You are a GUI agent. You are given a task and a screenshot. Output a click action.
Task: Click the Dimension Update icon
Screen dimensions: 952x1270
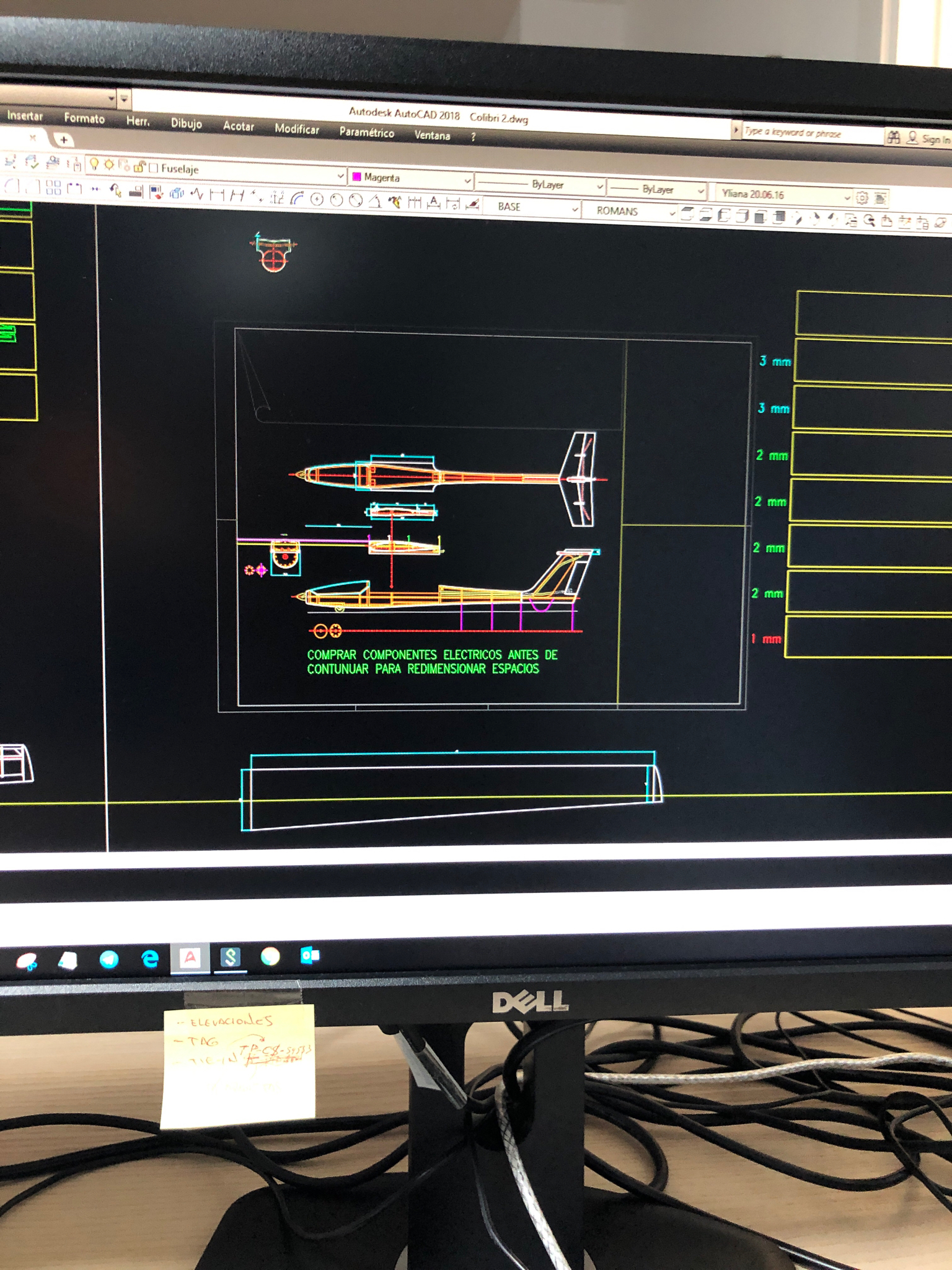(453, 203)
